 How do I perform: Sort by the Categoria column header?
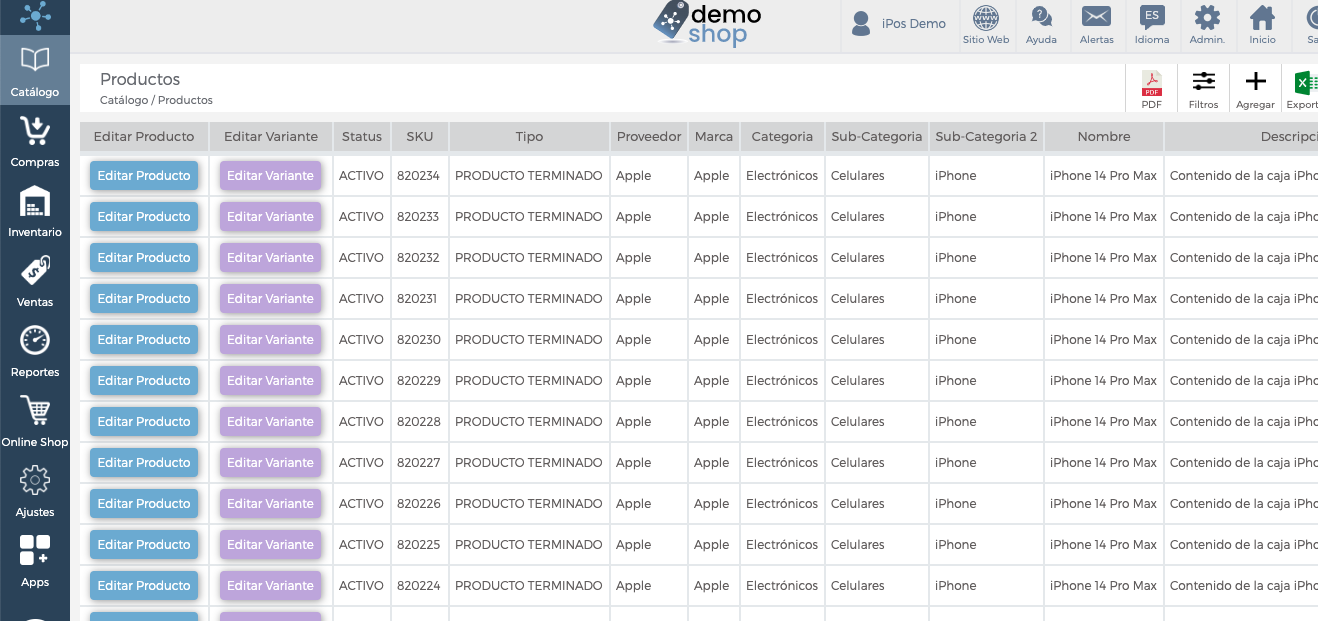[783, 137]
